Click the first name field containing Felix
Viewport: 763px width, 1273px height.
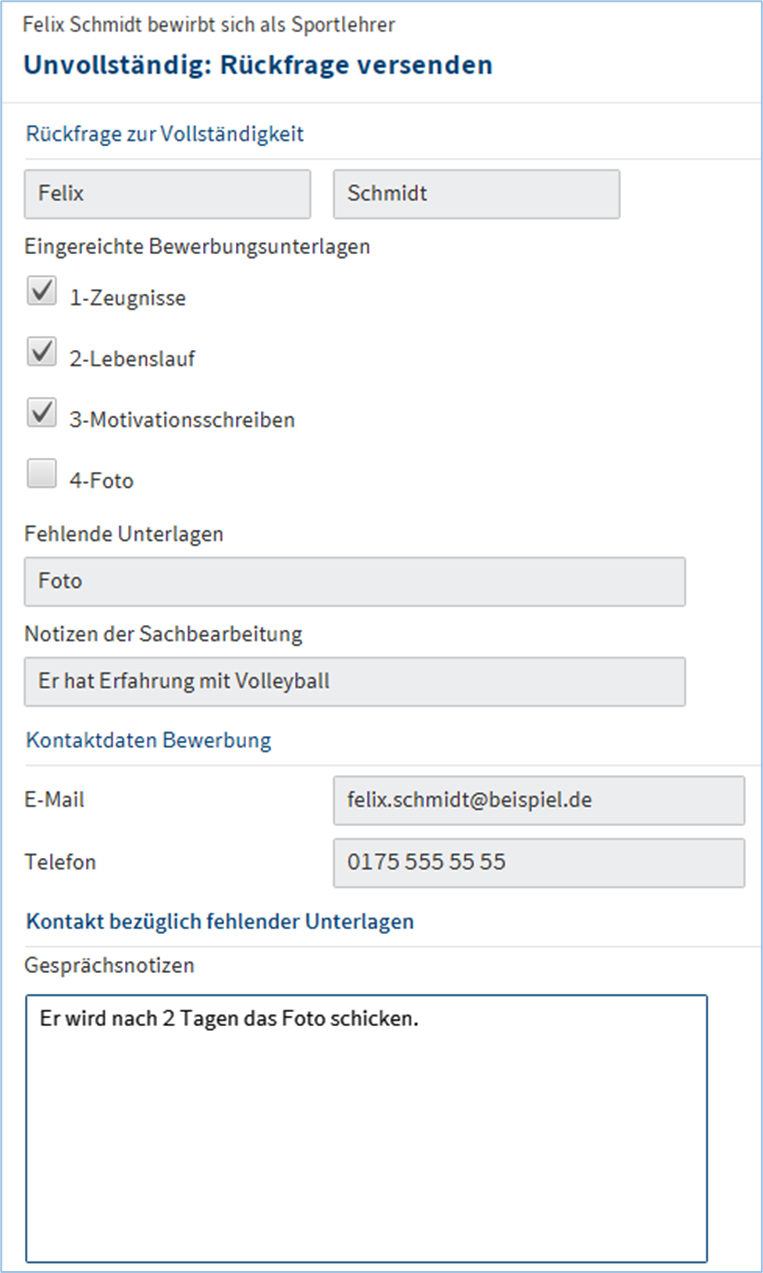tap(167, 194)
